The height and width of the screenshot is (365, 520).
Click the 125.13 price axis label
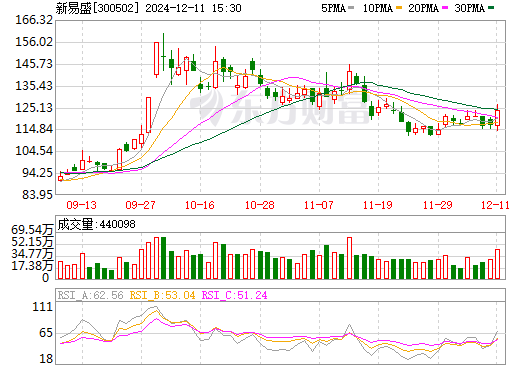34,108
